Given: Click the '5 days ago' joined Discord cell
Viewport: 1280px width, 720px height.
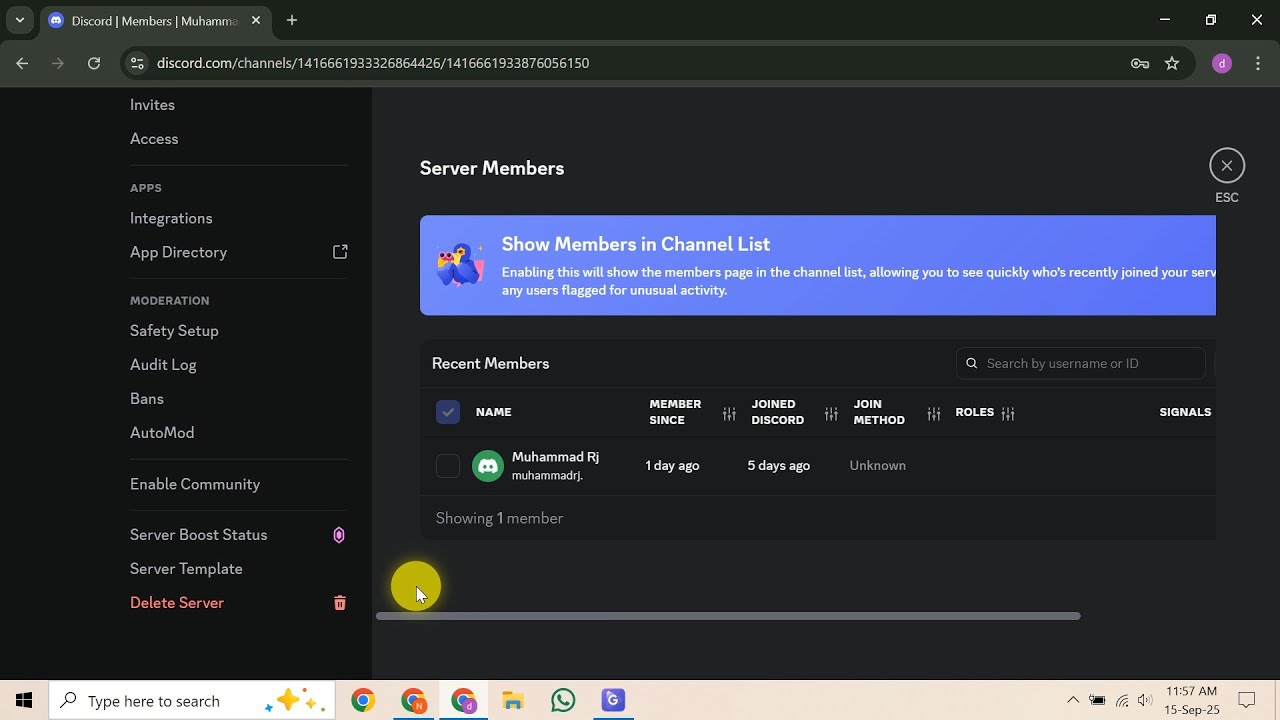Looking at the screenshot, I should click(x=778, y=466).
